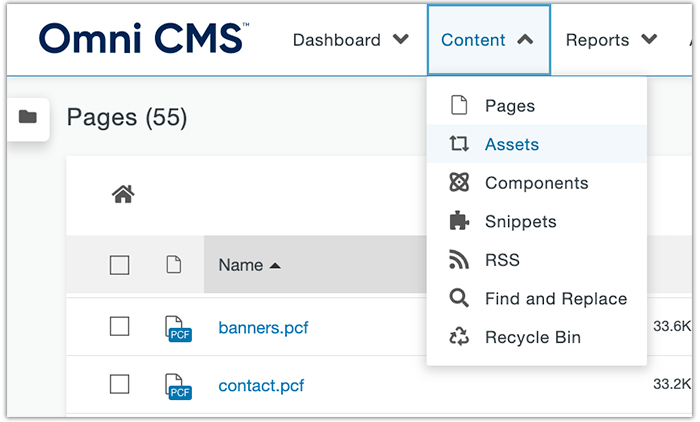
Task: Click the Find and Replace magnifier icon
Action: pyautogui.click(x=459, y=298)
